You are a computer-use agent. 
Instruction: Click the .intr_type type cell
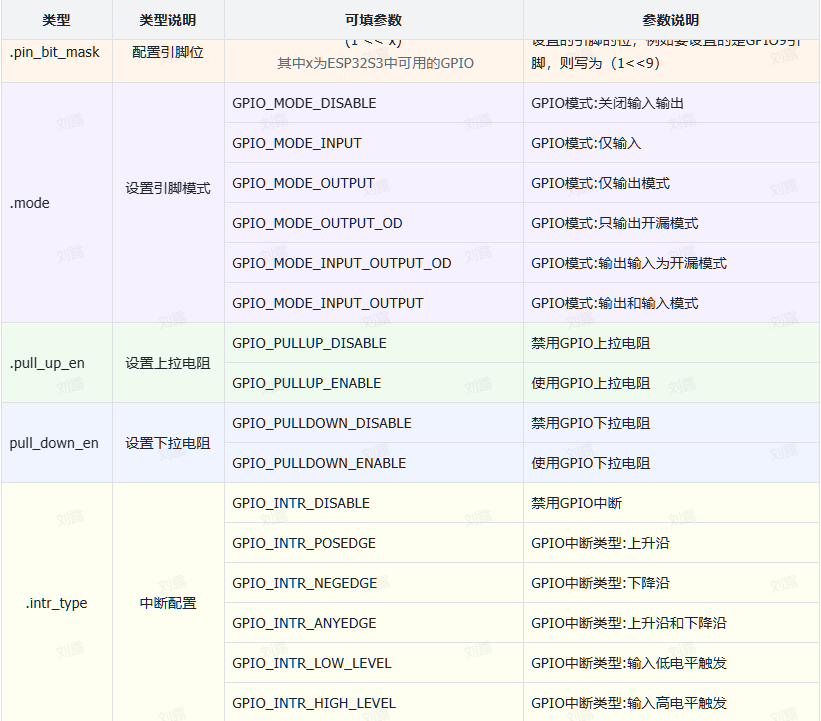[56, 603]
